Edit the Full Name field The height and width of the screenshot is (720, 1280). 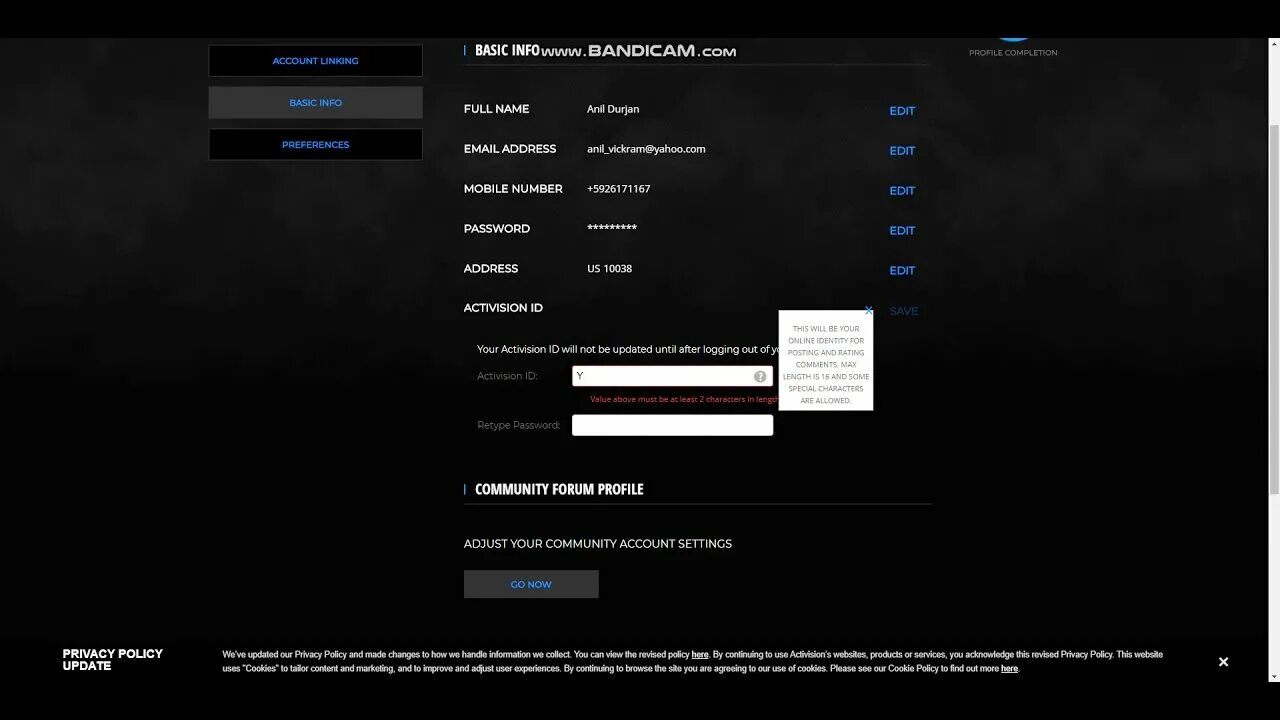[902, 111]
